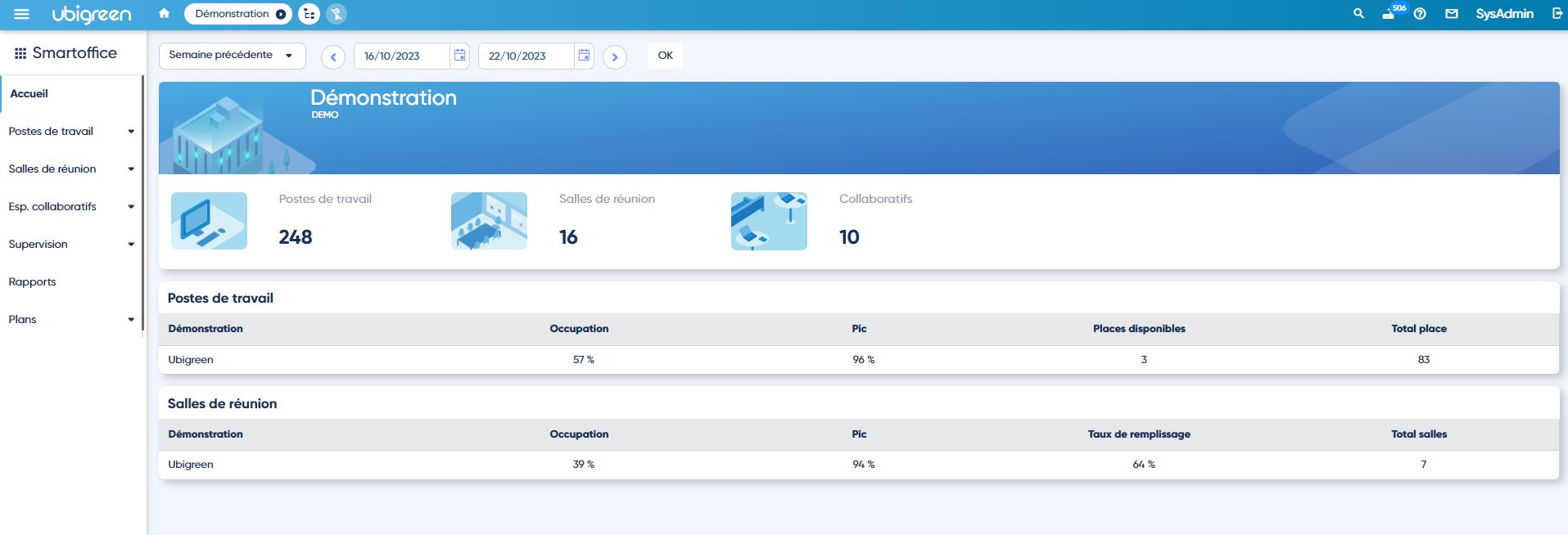Expand Postes de travail sidebar arrow
Viewport: 1568px width, 535px height.
pyautogui.click(x=131, y=132)
